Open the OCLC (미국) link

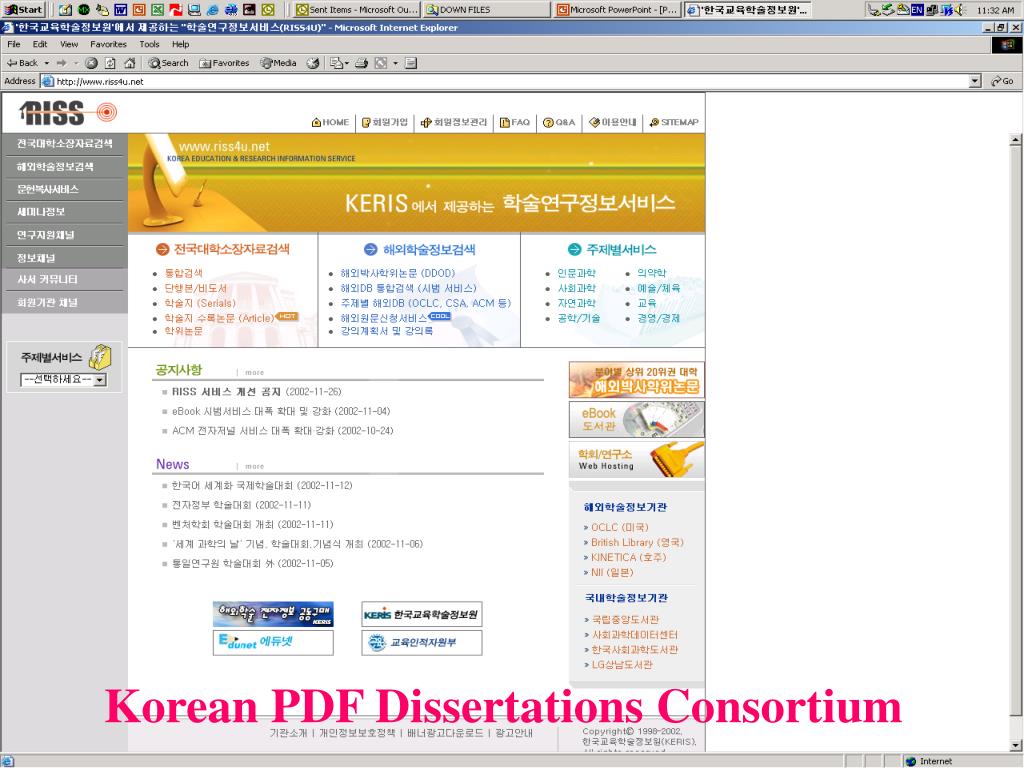pyautogui.click(x=620, y=527)
